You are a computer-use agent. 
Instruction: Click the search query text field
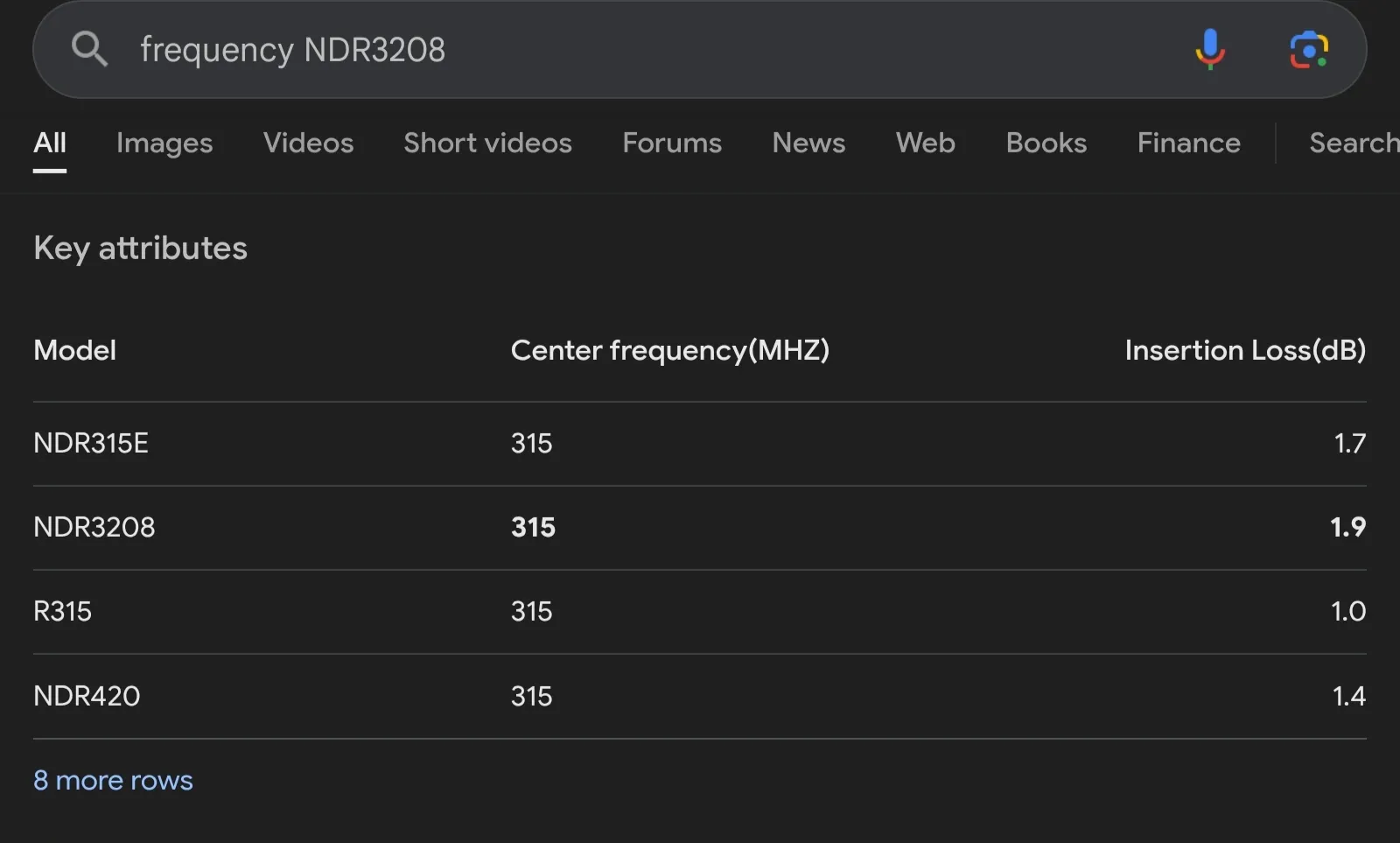coord(612,49)
